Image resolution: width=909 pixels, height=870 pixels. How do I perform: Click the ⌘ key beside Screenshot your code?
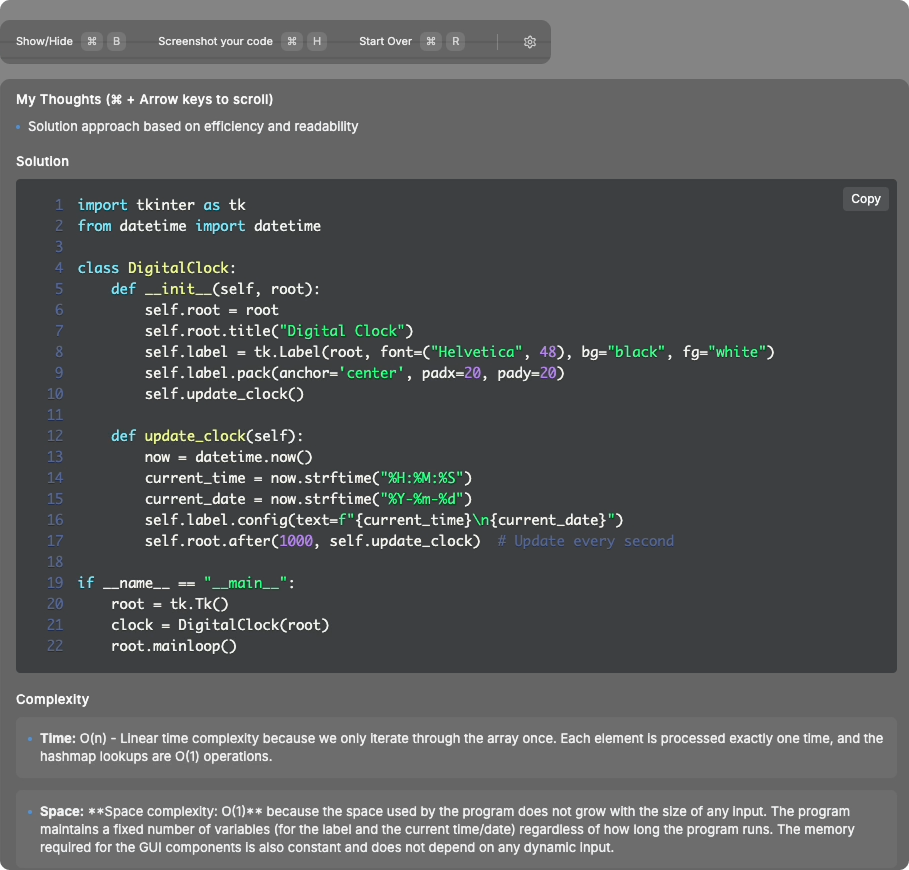[x=292, y=42]
